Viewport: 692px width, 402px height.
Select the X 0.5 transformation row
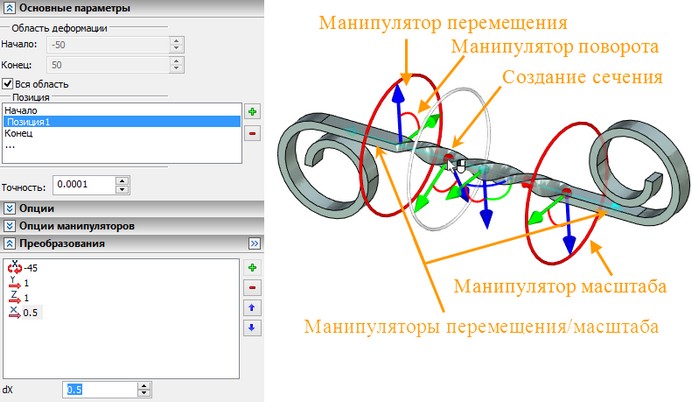tap(24, 312)
